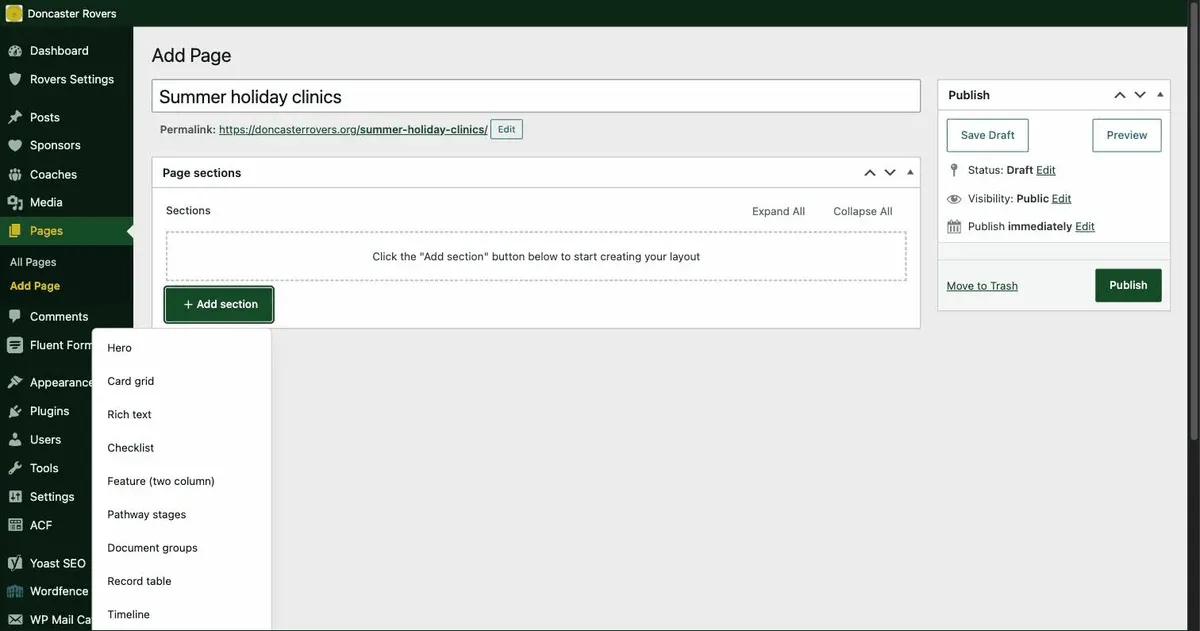Move Publish panel down
The width and height of the screenshot is (1200, 631).
[1139, 95]
